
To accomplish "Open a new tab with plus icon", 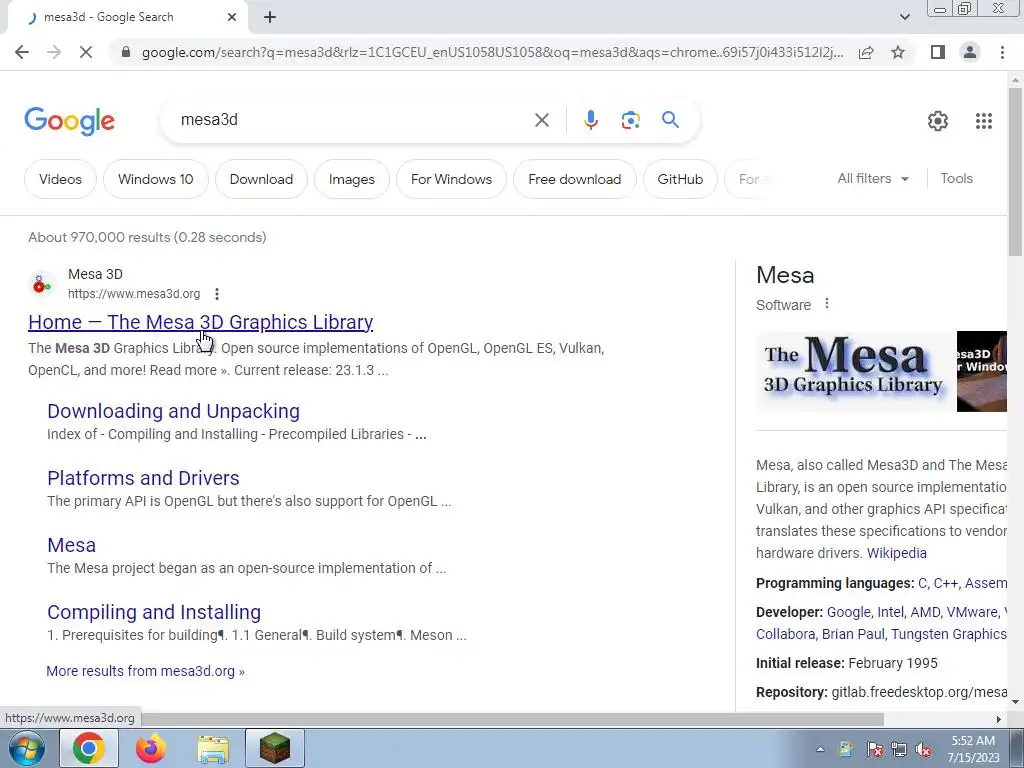I will coord(270,18).
